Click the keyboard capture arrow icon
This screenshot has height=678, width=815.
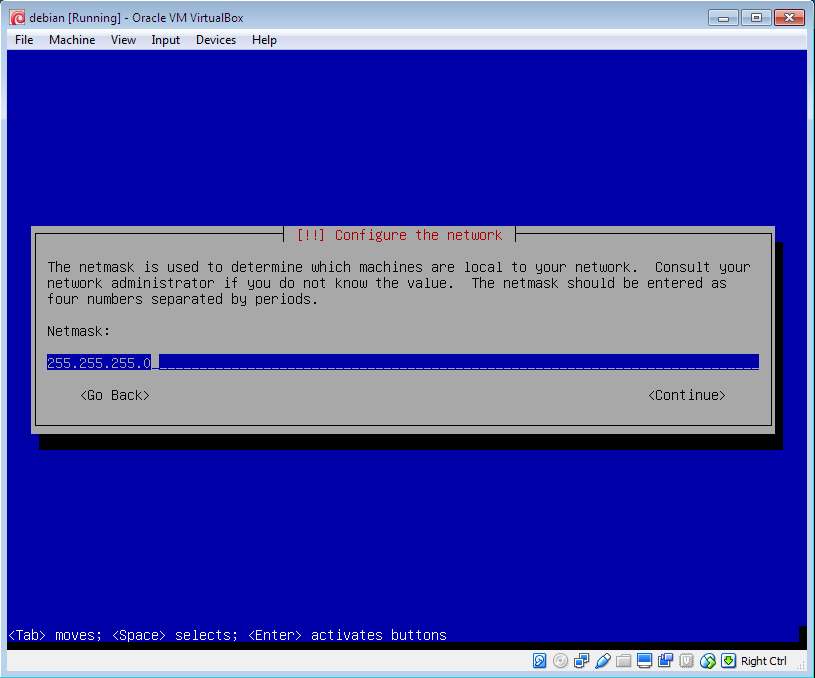coord(729,661)
